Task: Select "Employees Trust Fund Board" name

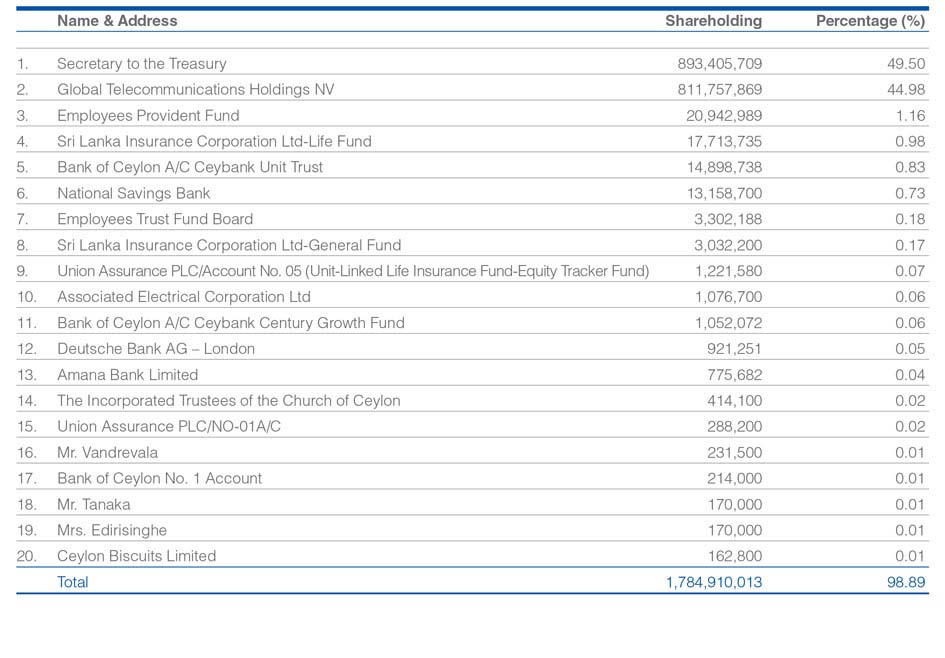Action: [x=155, y=219]
